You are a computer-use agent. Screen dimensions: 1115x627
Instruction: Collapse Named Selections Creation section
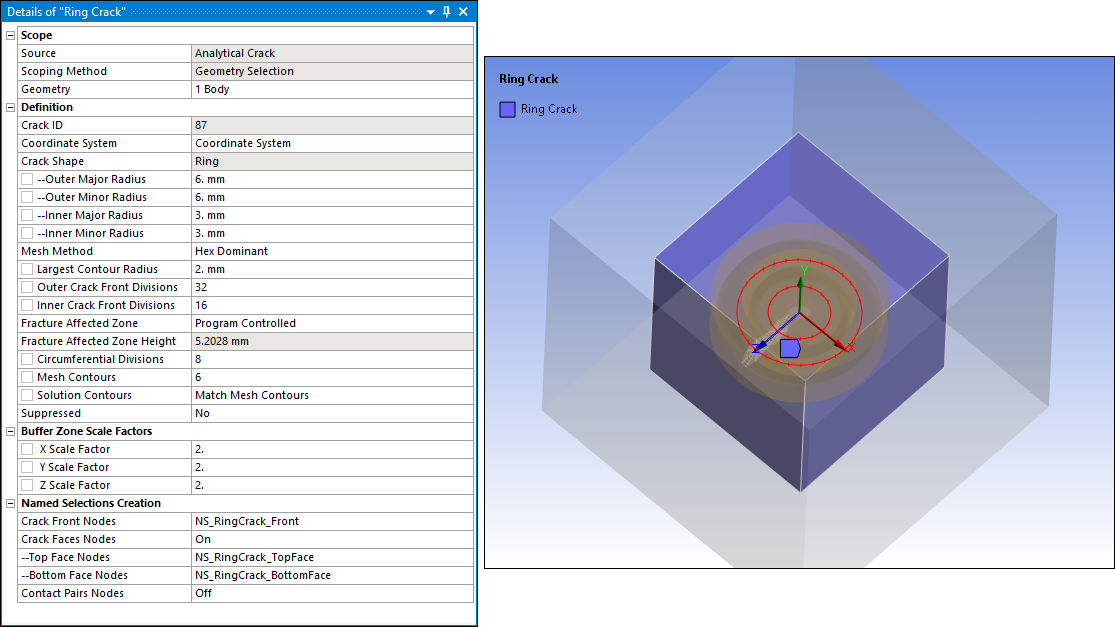click(10, 503)
